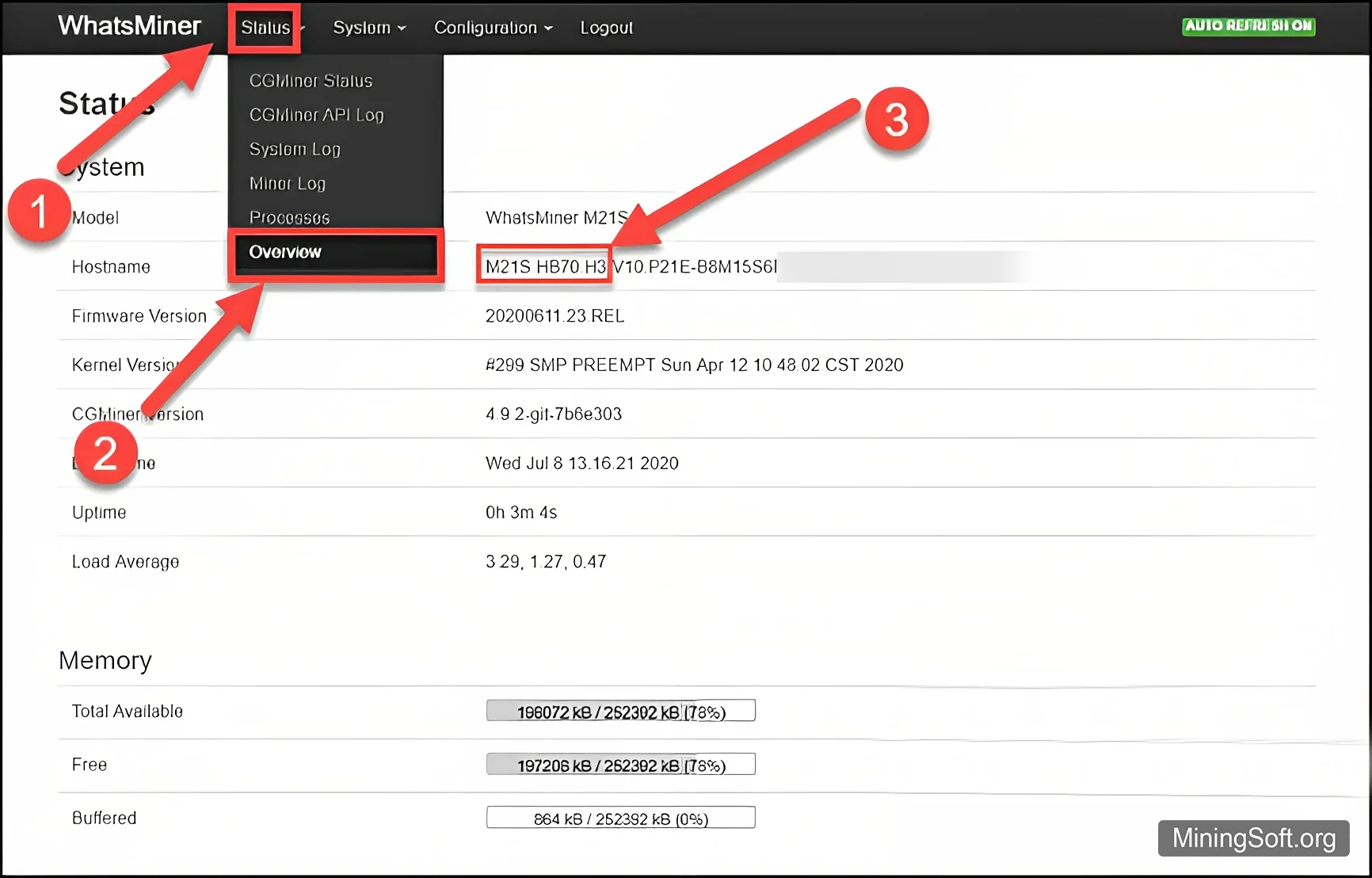Viewport: 1372px width, 878px height.
Task: Click the hostname value M21S HB70 H3
Action: (545, 267)
